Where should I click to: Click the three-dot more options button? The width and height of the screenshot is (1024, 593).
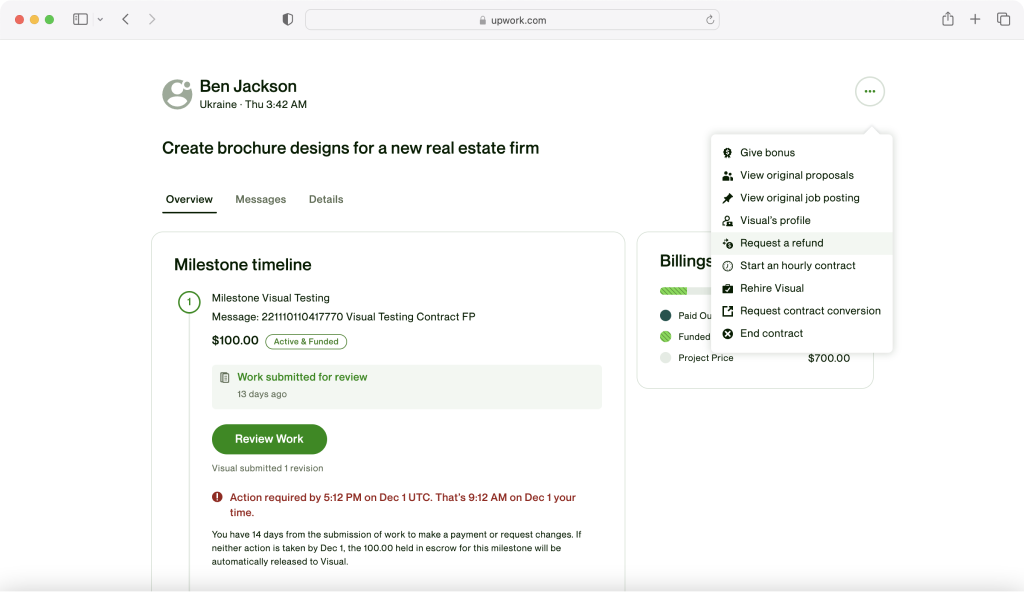pos(869,92)
